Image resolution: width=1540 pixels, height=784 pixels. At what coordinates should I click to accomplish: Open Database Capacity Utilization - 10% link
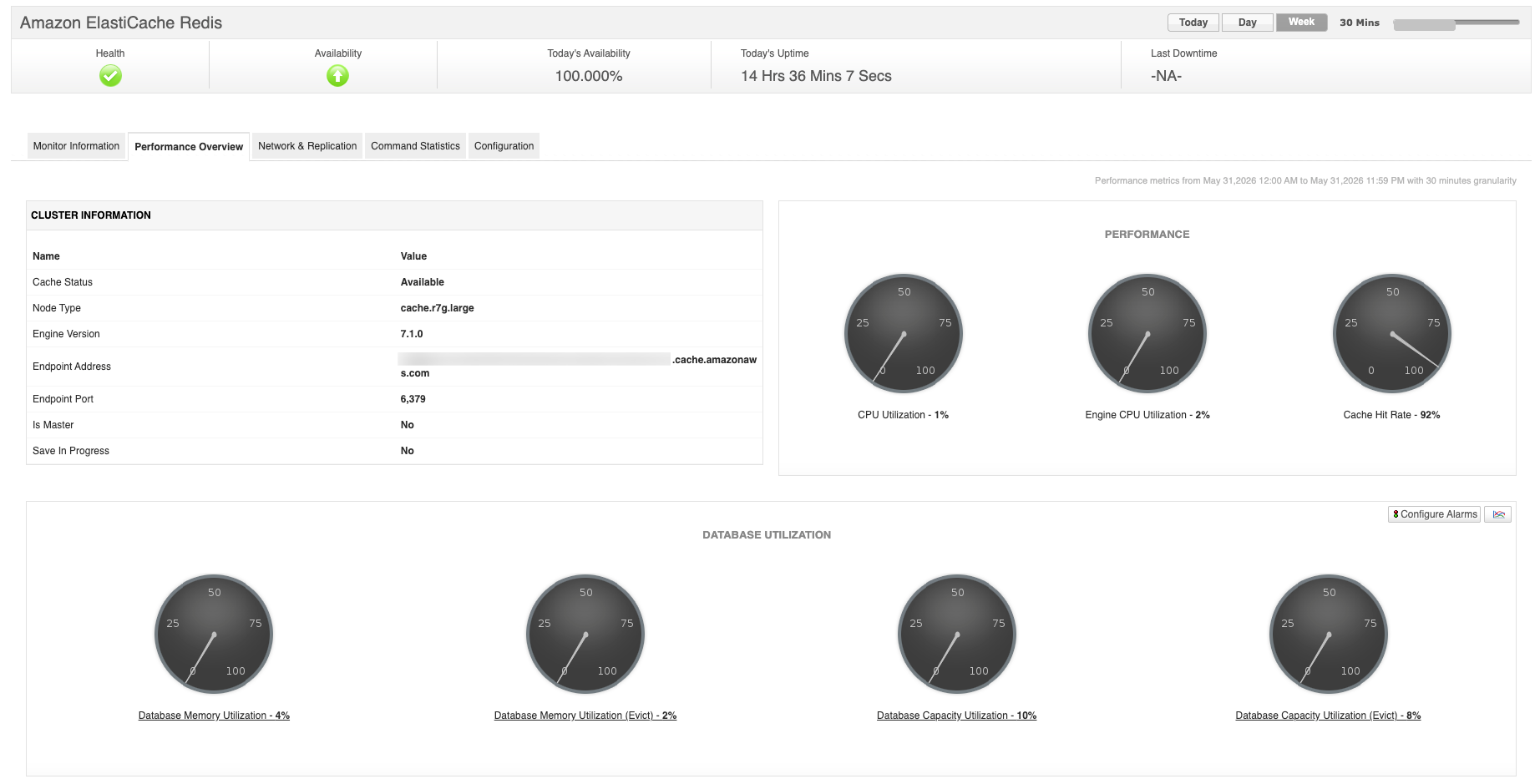(956, 716)
